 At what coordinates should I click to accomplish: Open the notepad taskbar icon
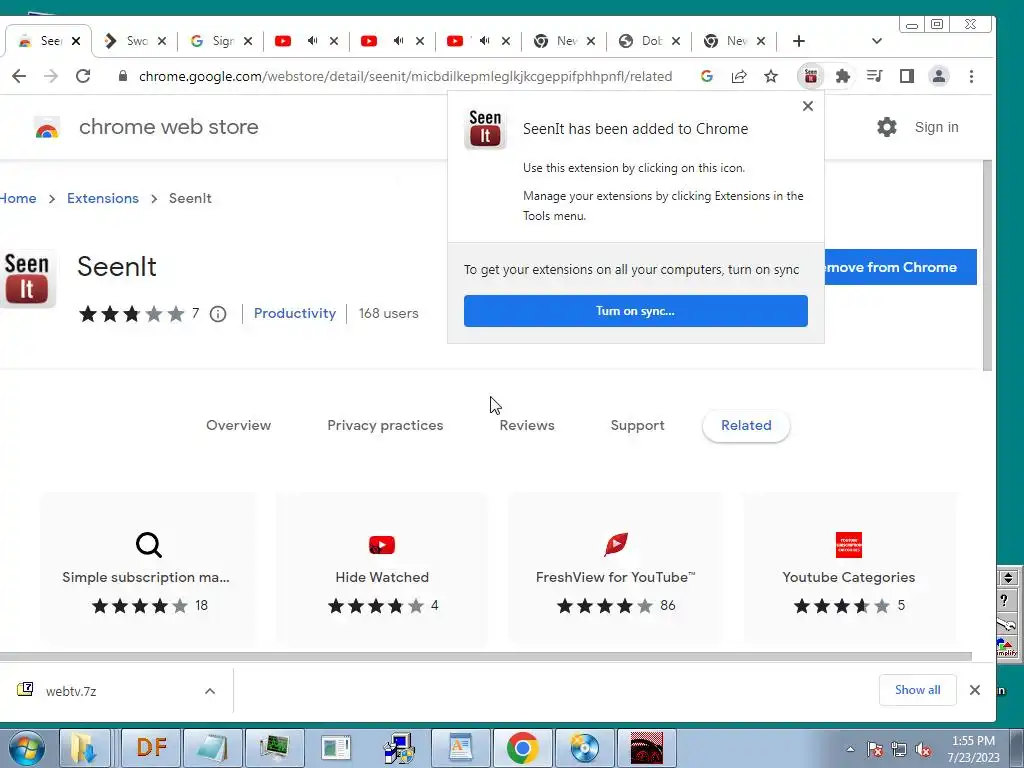coord(212,748)
